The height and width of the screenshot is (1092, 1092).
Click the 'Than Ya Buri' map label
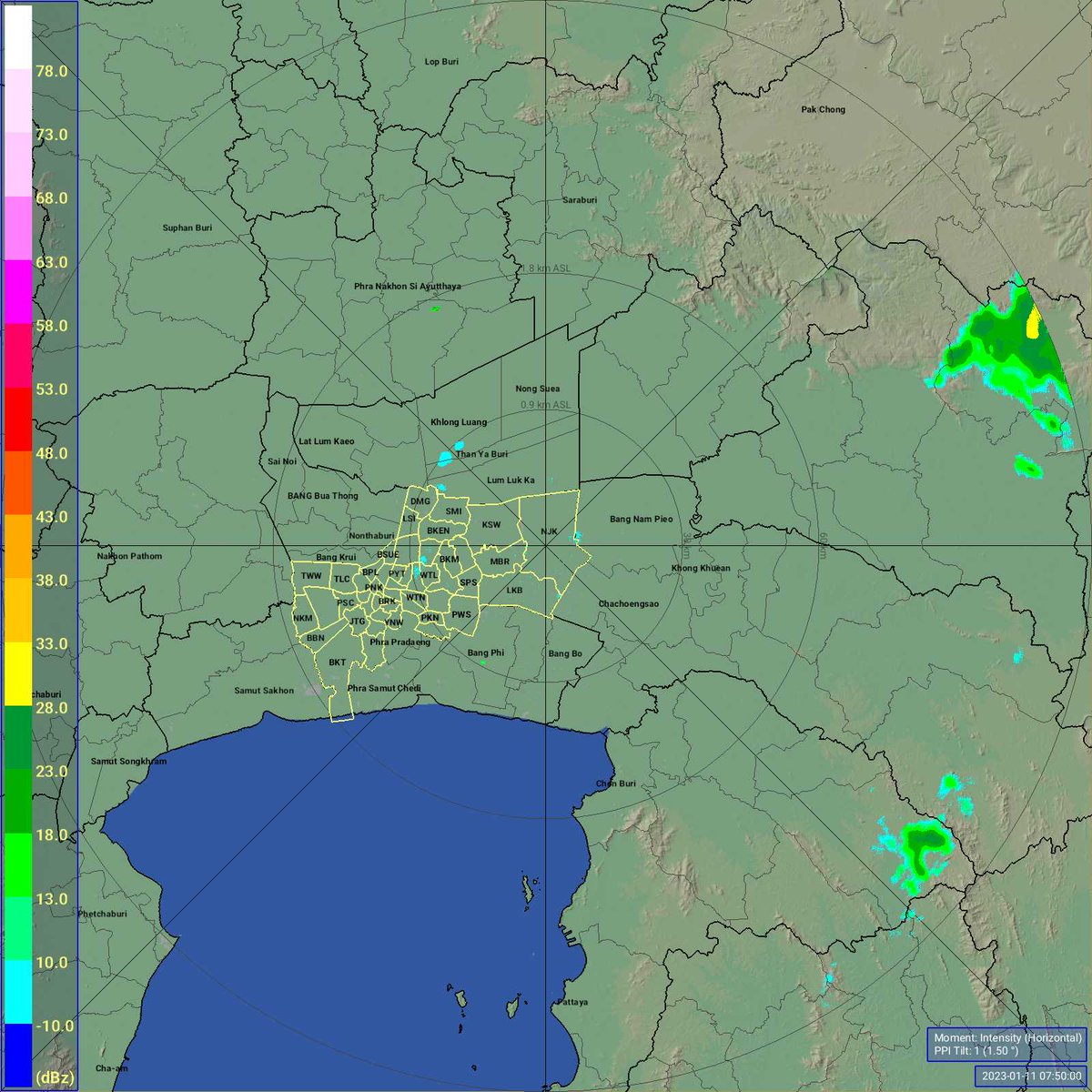481,454
